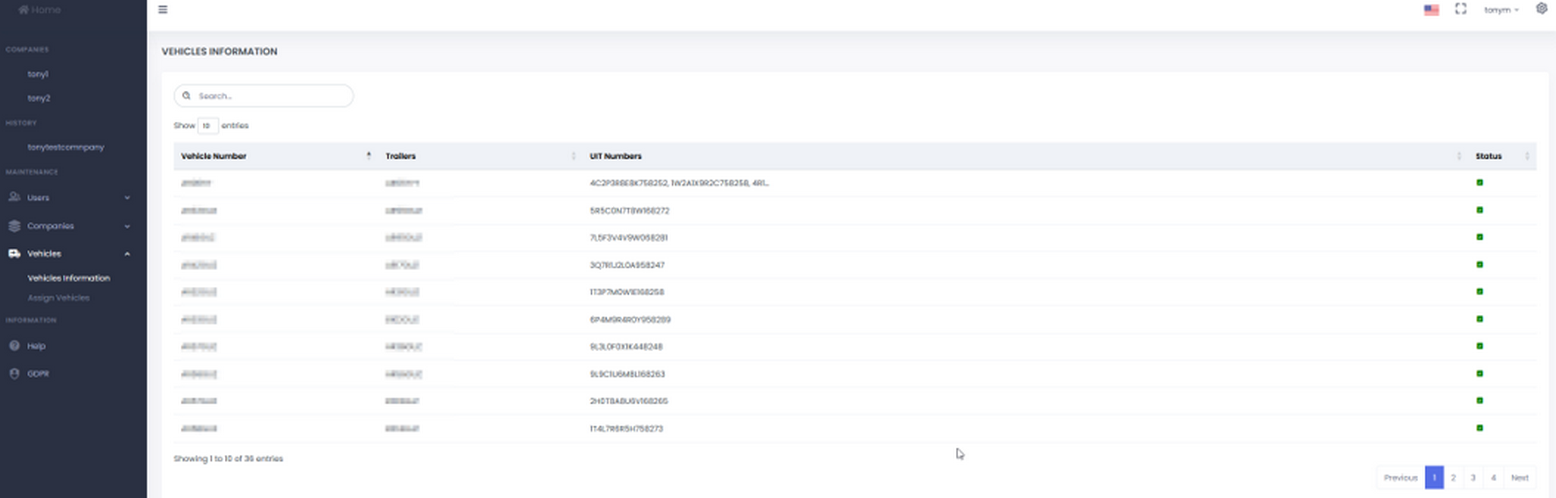Go to pagination page 3
This screenshot has width=1556, height=498.
pos(1473,478)
